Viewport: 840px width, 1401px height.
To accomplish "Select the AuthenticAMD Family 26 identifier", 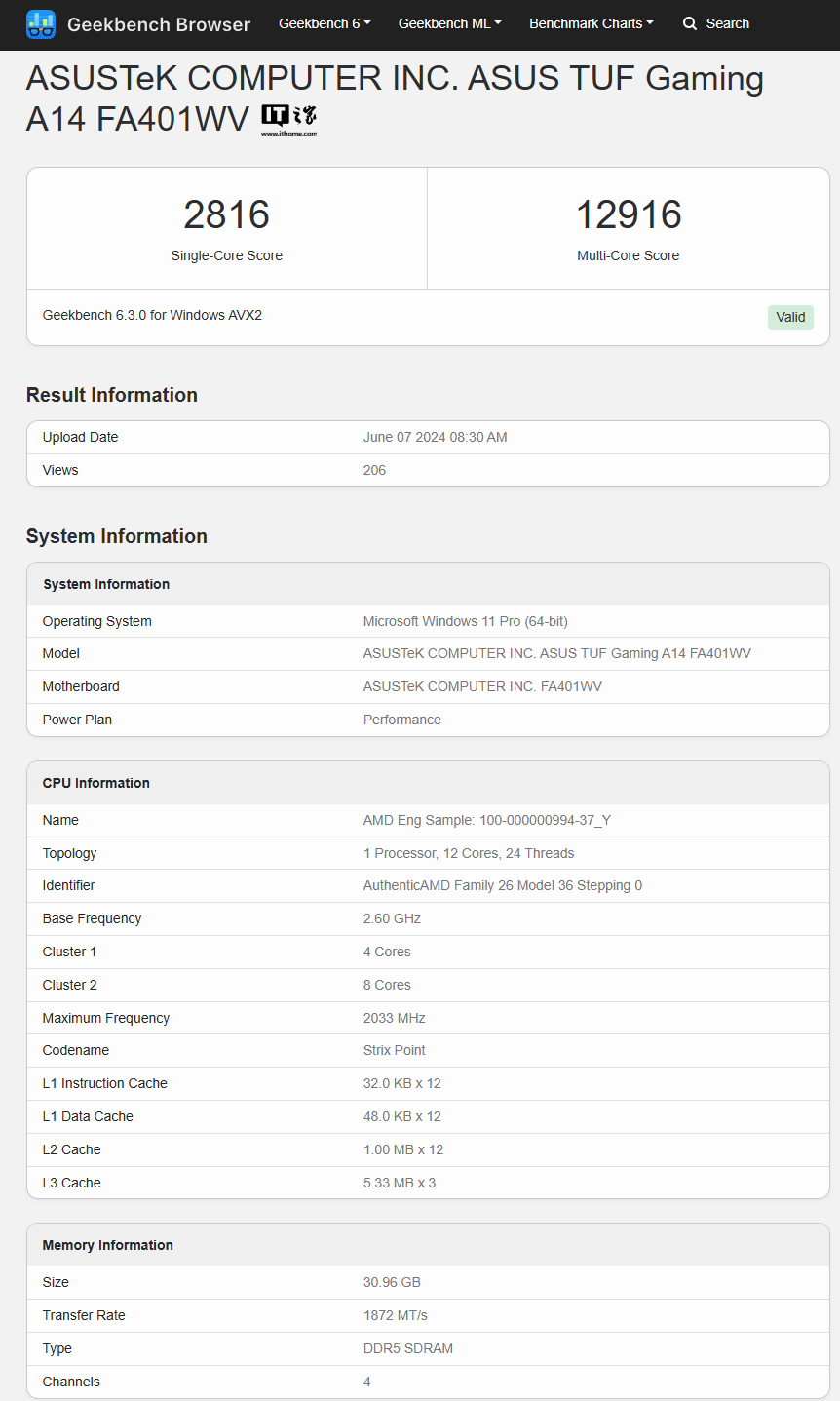I will (503, 885).
